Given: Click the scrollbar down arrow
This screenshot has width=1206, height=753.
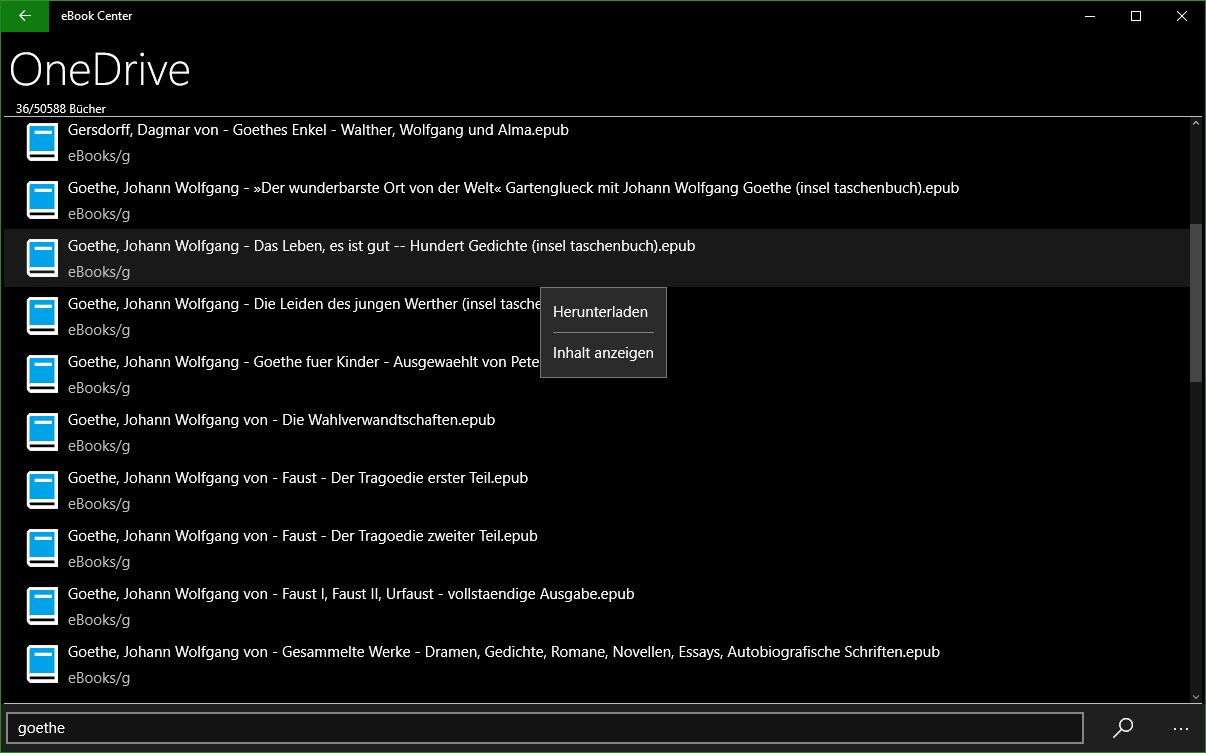Looking at the screenshot, I should coord(1196,697).
